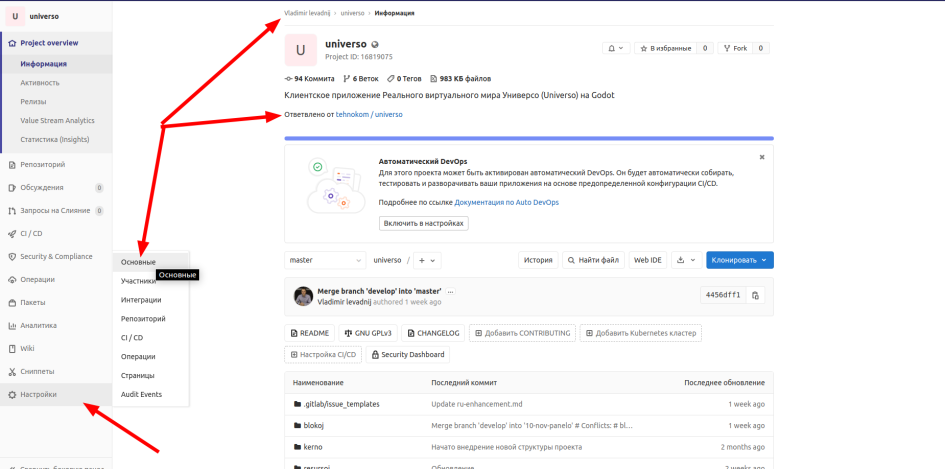Open the plus add-file dropdown
This screenshot has width=945, height=469.
(427, 260)
